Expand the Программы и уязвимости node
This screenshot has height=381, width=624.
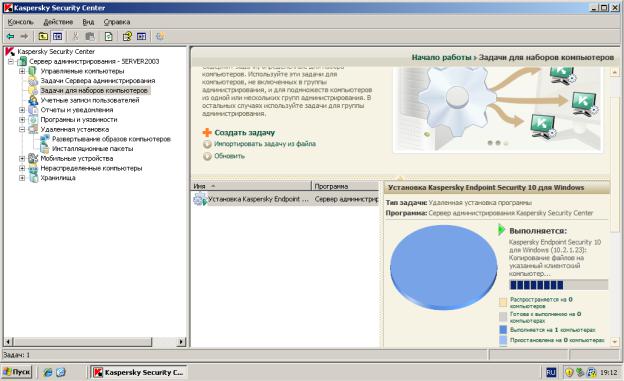22,119
